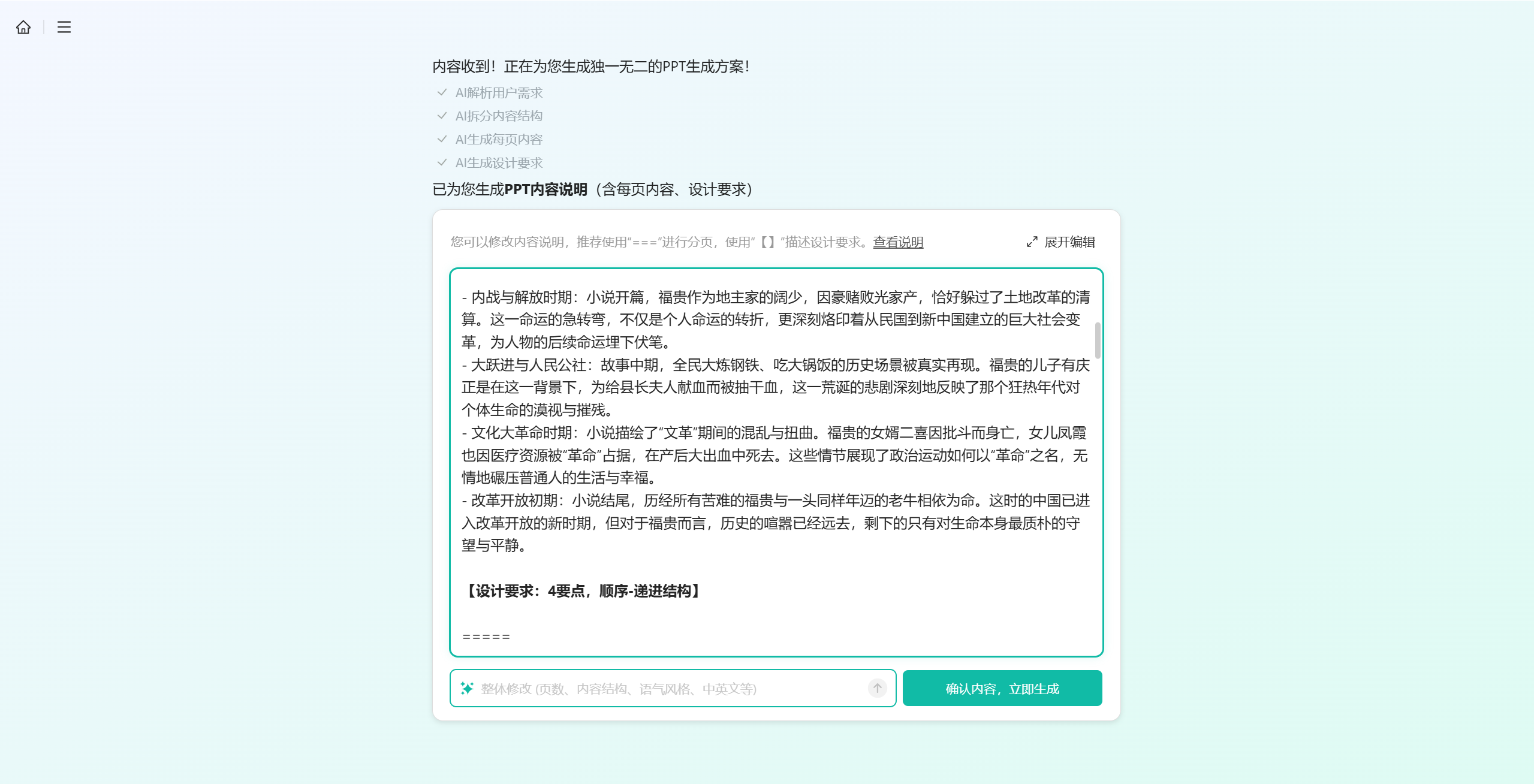Click 确认内容，立即生成 button
This screenshot has height=784, width=1534.
click(x=1002, y=688)
